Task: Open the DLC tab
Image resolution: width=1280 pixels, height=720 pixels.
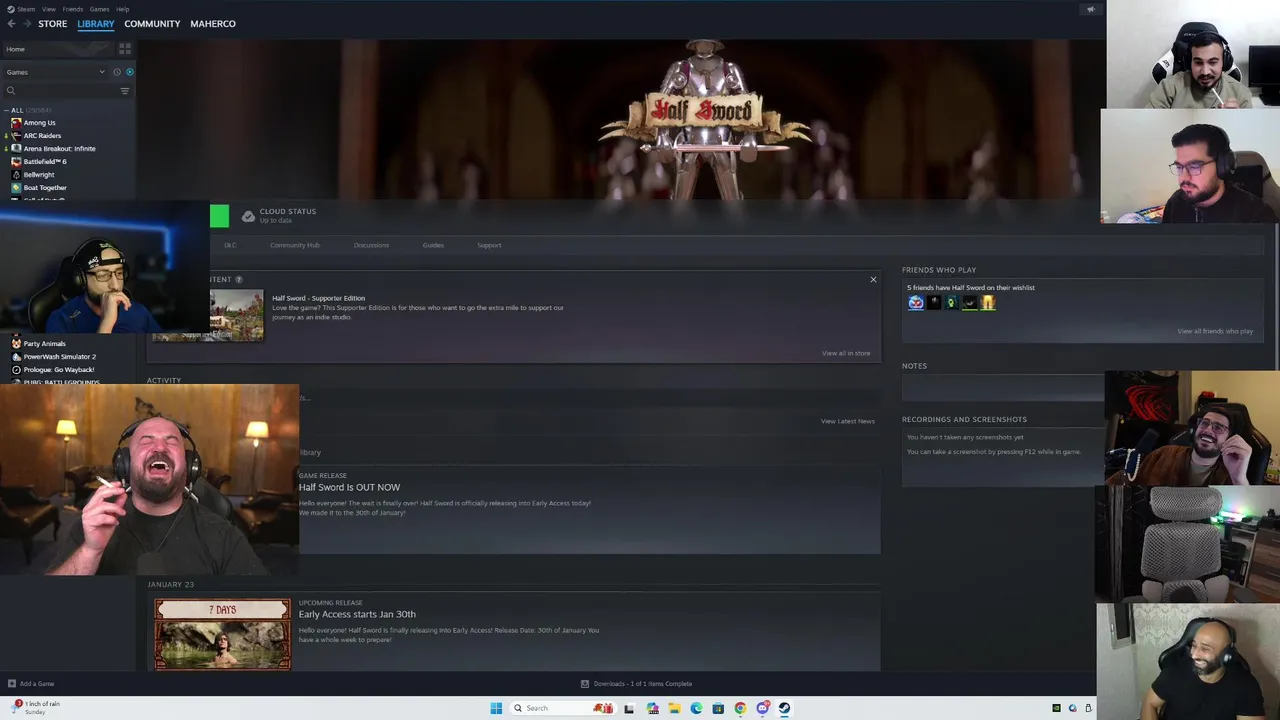Action: point(230,245)
